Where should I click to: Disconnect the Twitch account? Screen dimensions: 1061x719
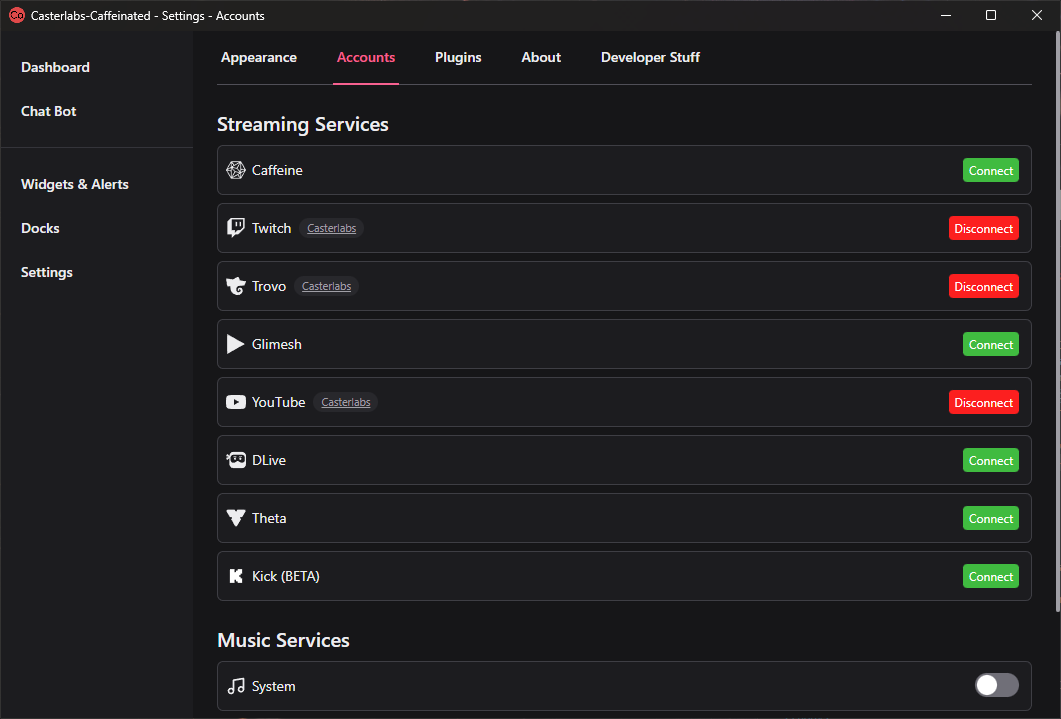(x=983, y=229)
